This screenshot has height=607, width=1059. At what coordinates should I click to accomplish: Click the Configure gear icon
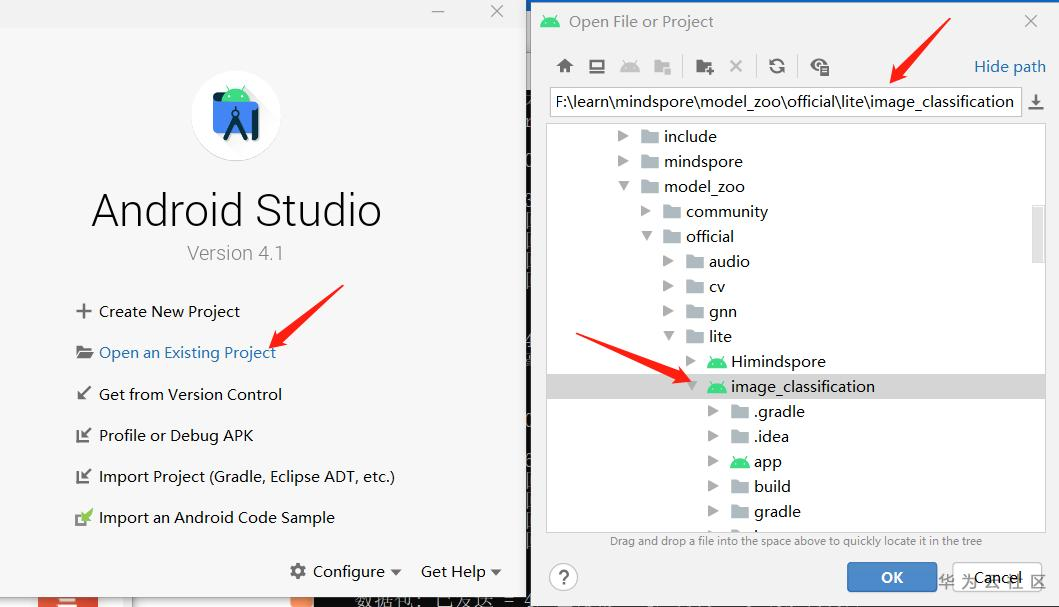(298, 571)
